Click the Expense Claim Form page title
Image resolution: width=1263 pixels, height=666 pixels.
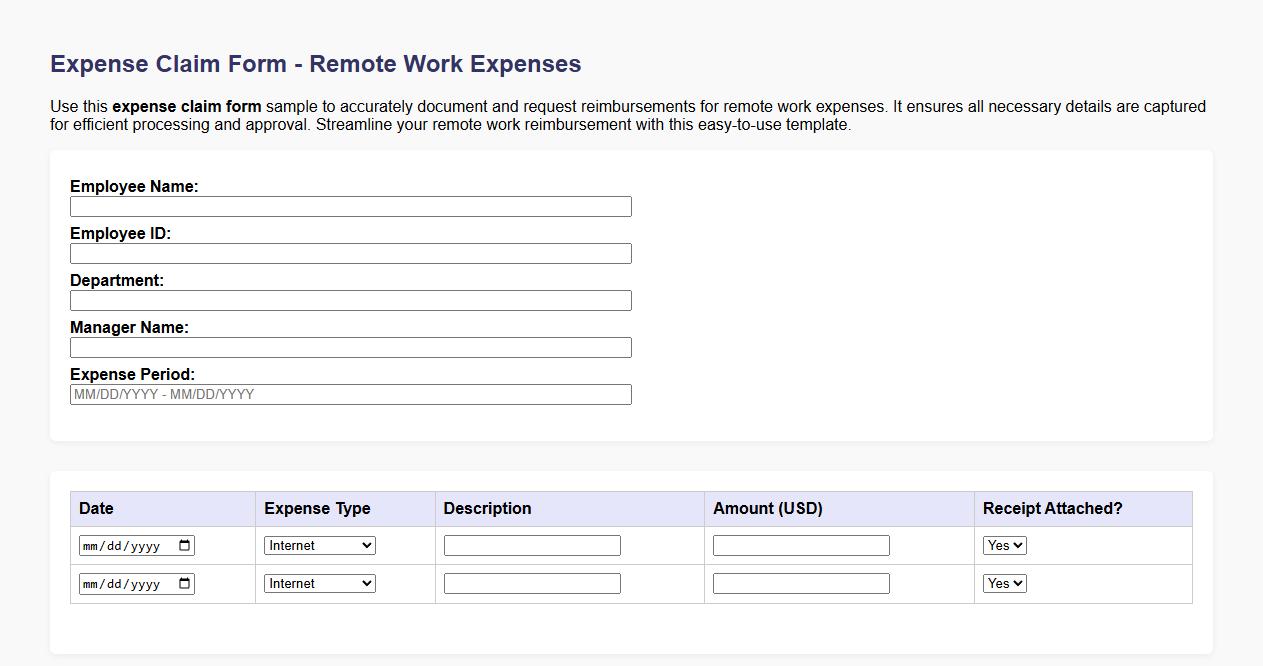click(x=315, y=63)
